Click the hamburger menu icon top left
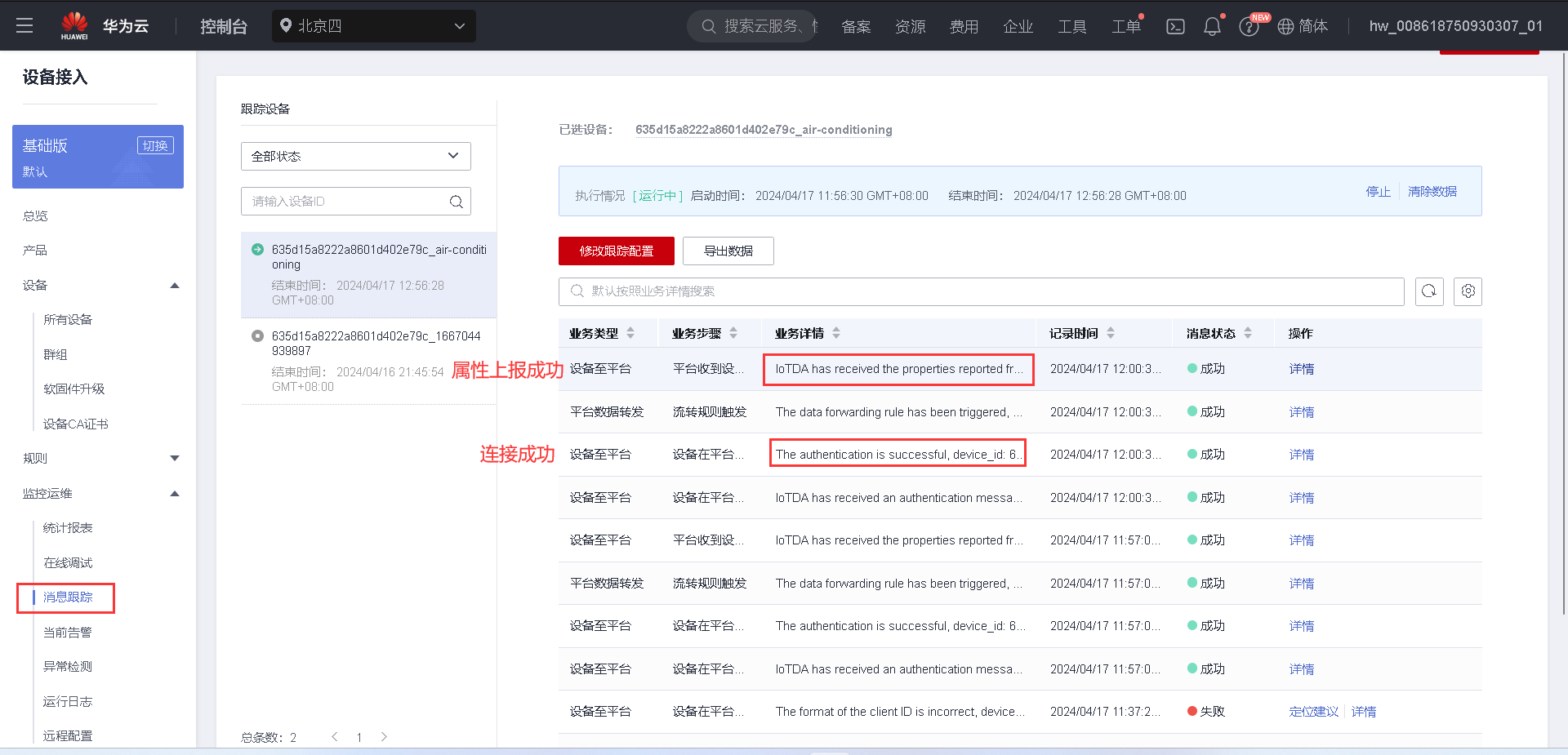 pos(24,24)
